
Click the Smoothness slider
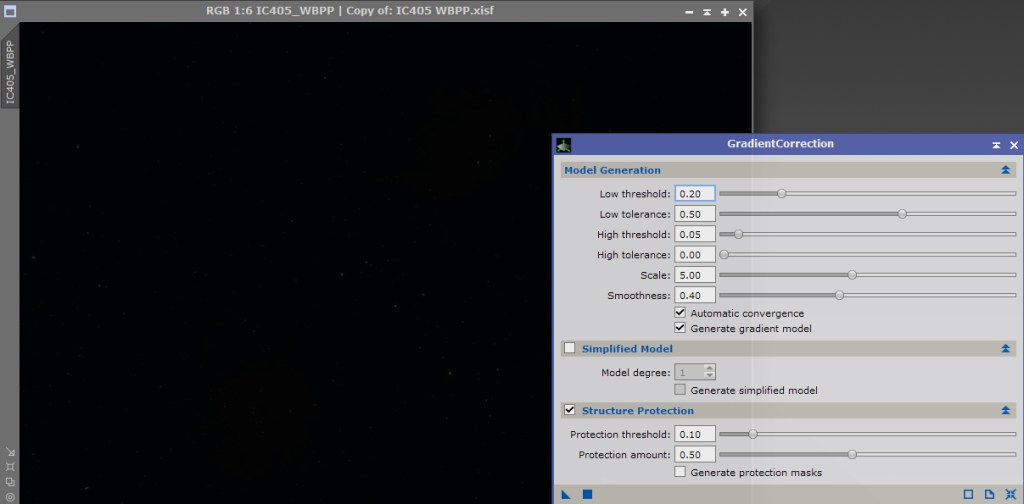(839, 295)
